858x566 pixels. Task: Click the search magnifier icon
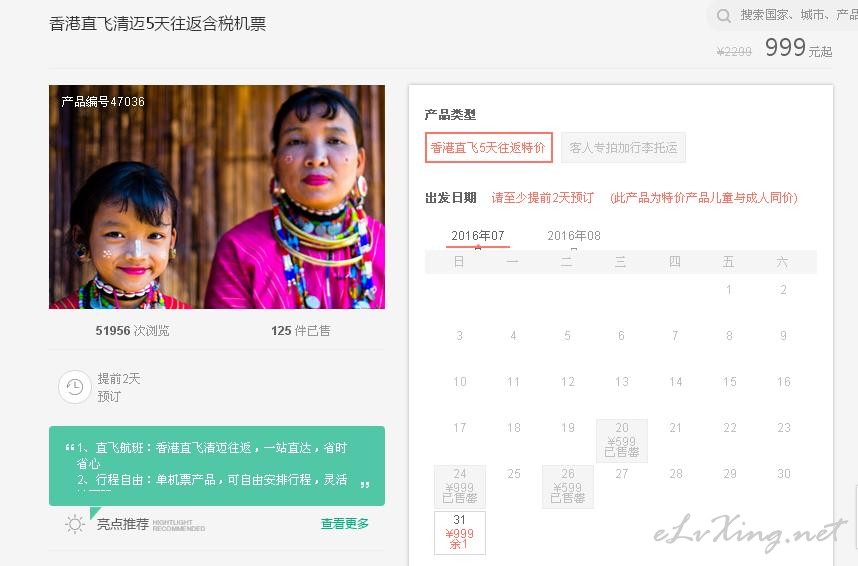point(723,16)
